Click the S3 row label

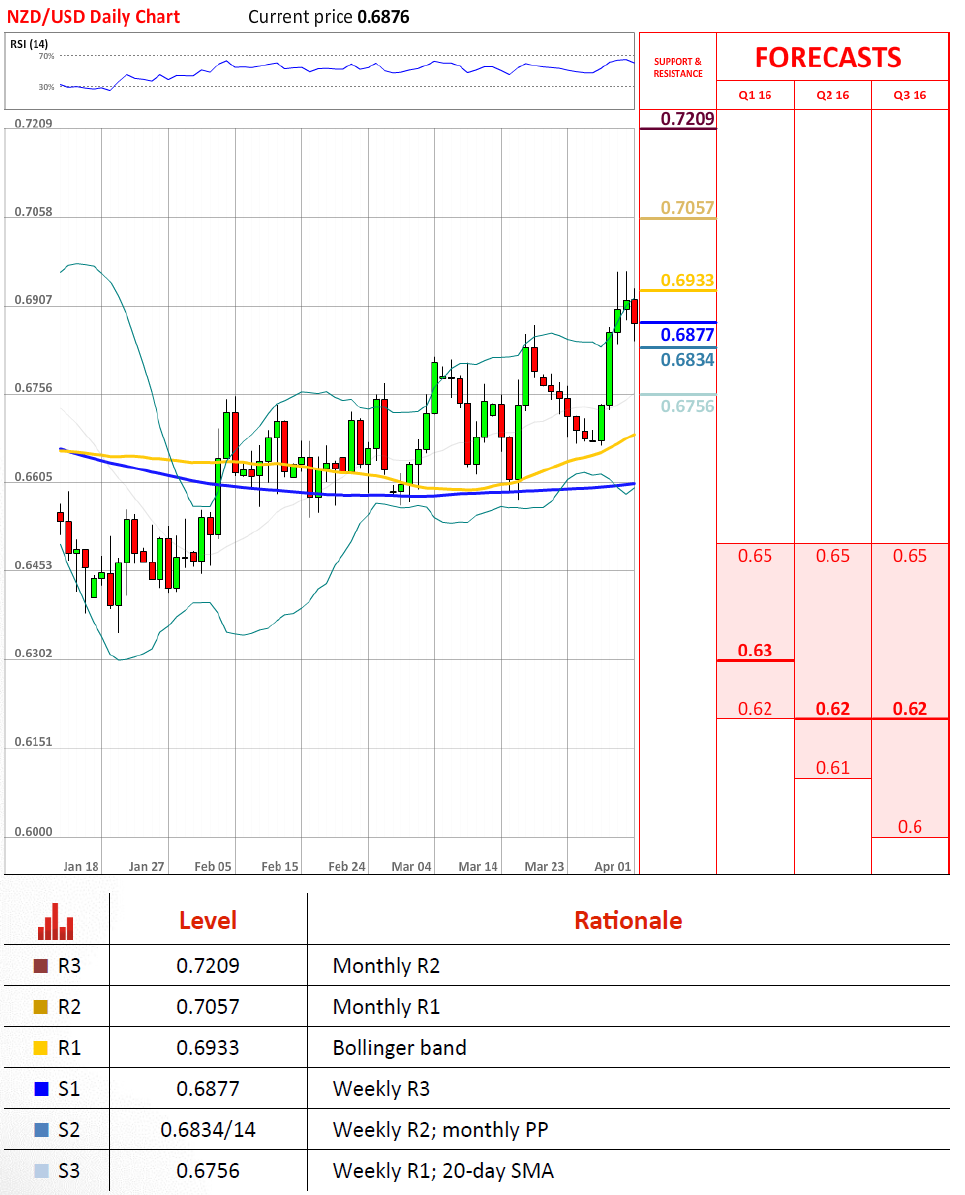pos(69,1171)
